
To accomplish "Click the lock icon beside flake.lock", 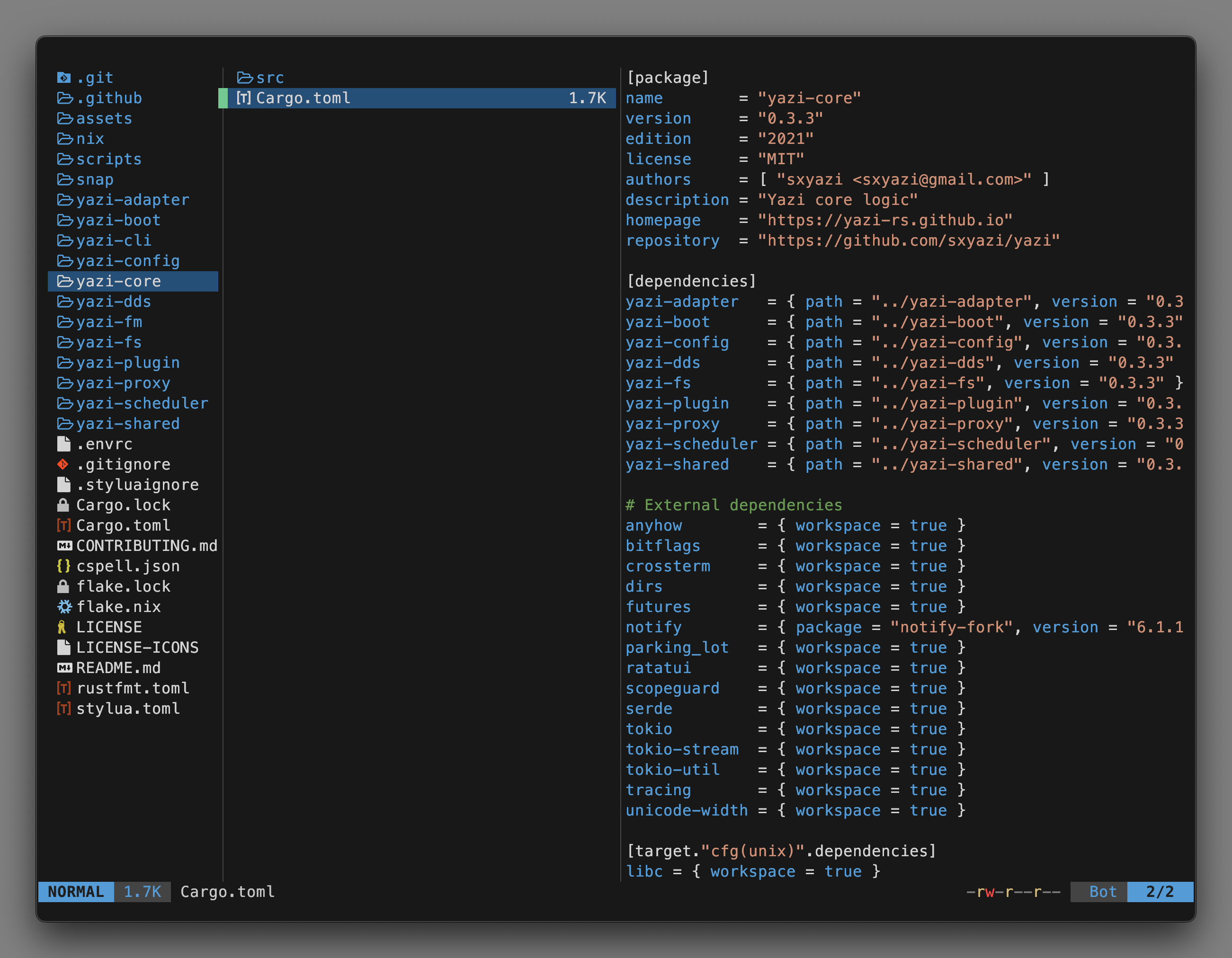I will point(64,586).
